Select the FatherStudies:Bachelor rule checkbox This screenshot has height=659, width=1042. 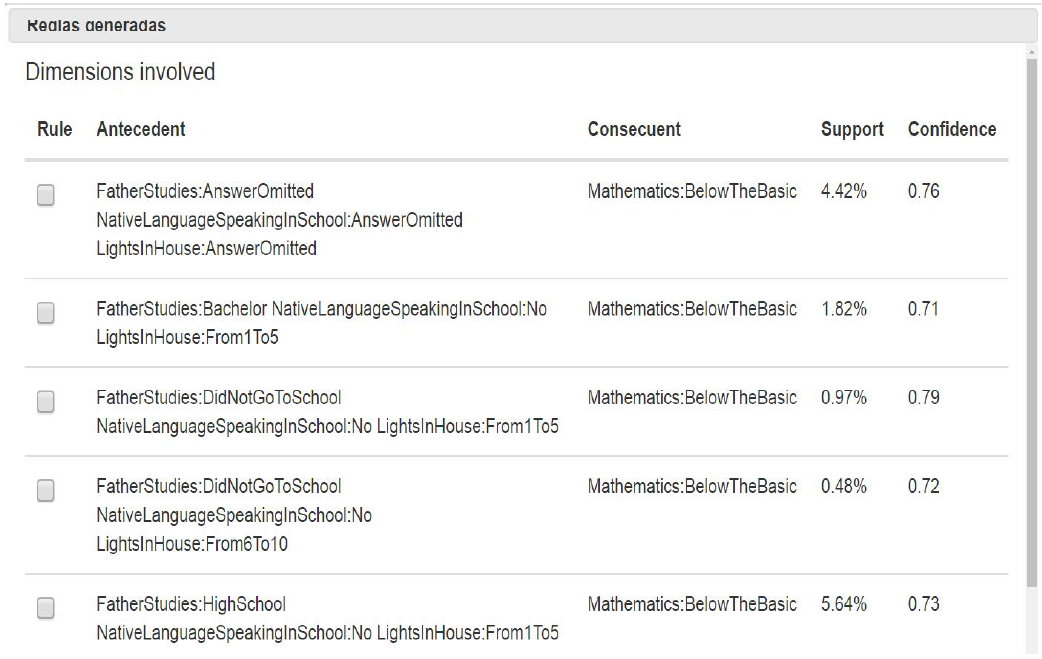tap(45, 314)
